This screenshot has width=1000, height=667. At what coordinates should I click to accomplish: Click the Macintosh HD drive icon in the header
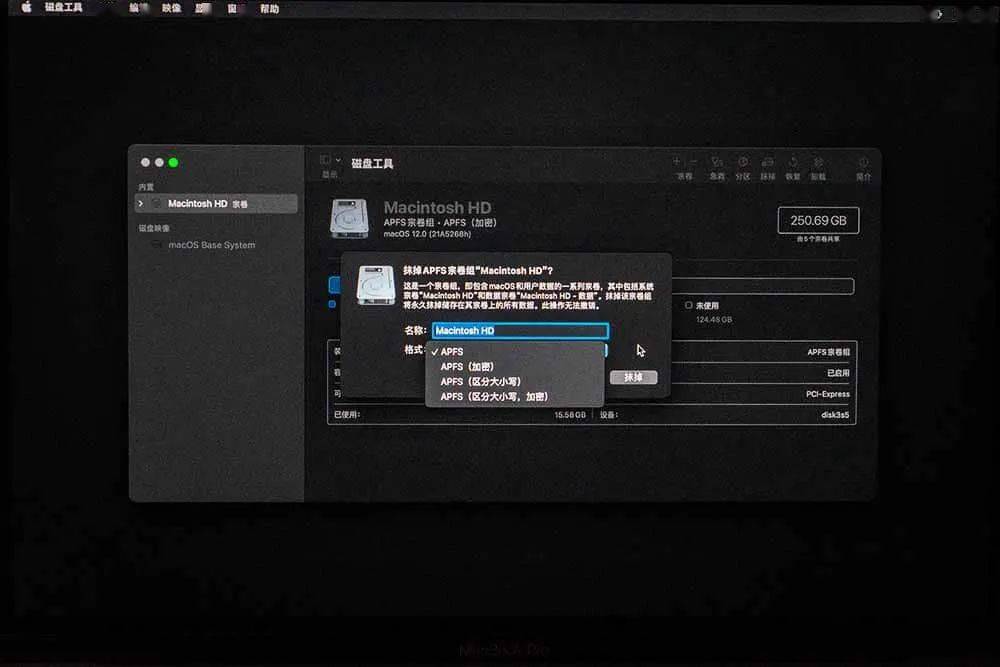[x=349, y=219]
